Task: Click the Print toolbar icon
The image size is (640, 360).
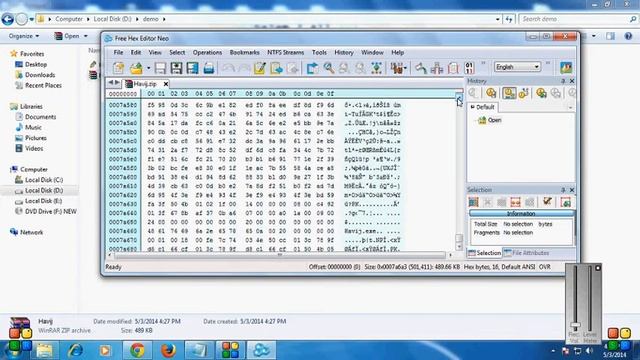Action: (209, 68)
